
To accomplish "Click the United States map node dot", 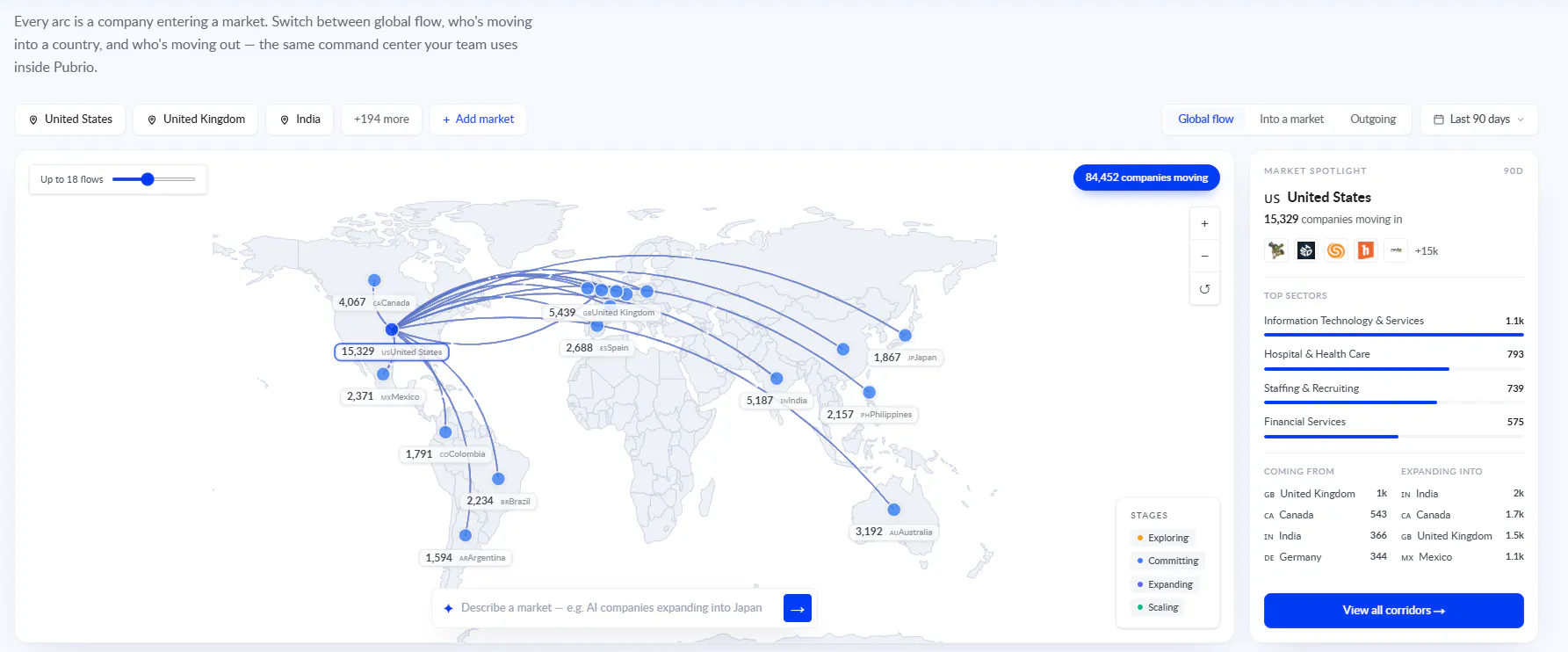I will pyautogui.click(x=392, y=330).
